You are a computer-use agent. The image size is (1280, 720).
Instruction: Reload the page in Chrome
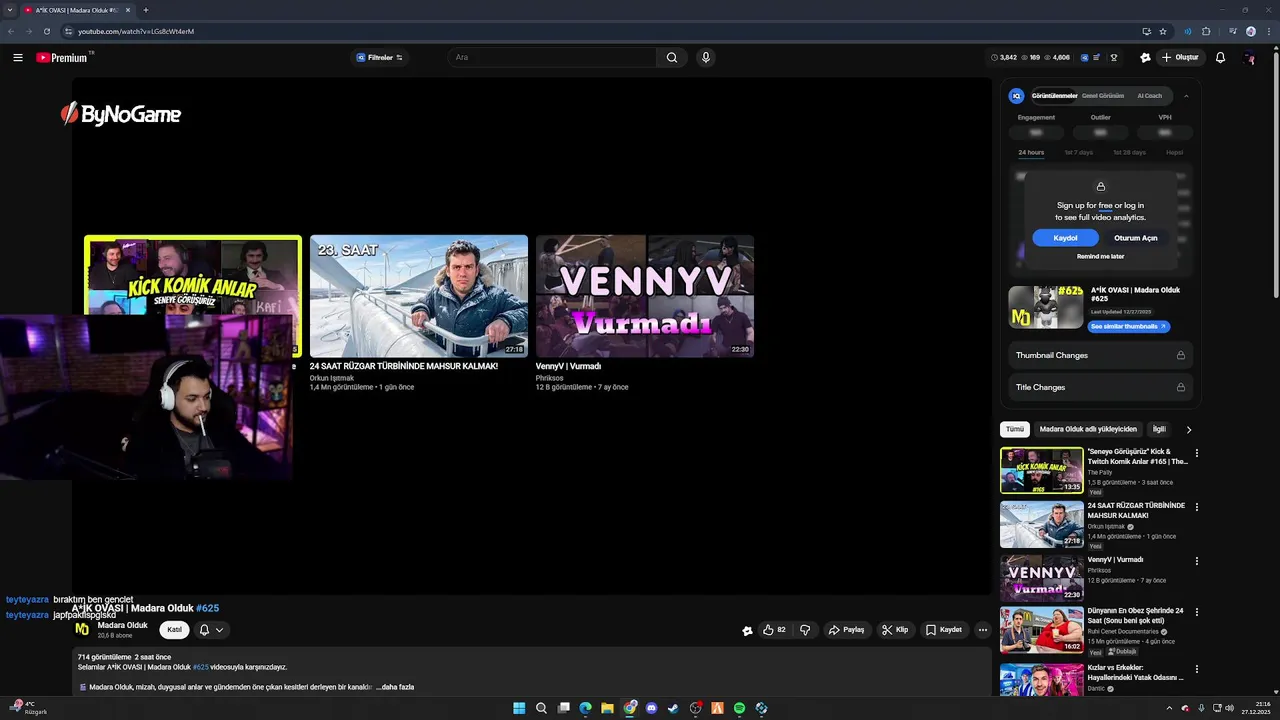pyautogui.click(x=46, y=31)
